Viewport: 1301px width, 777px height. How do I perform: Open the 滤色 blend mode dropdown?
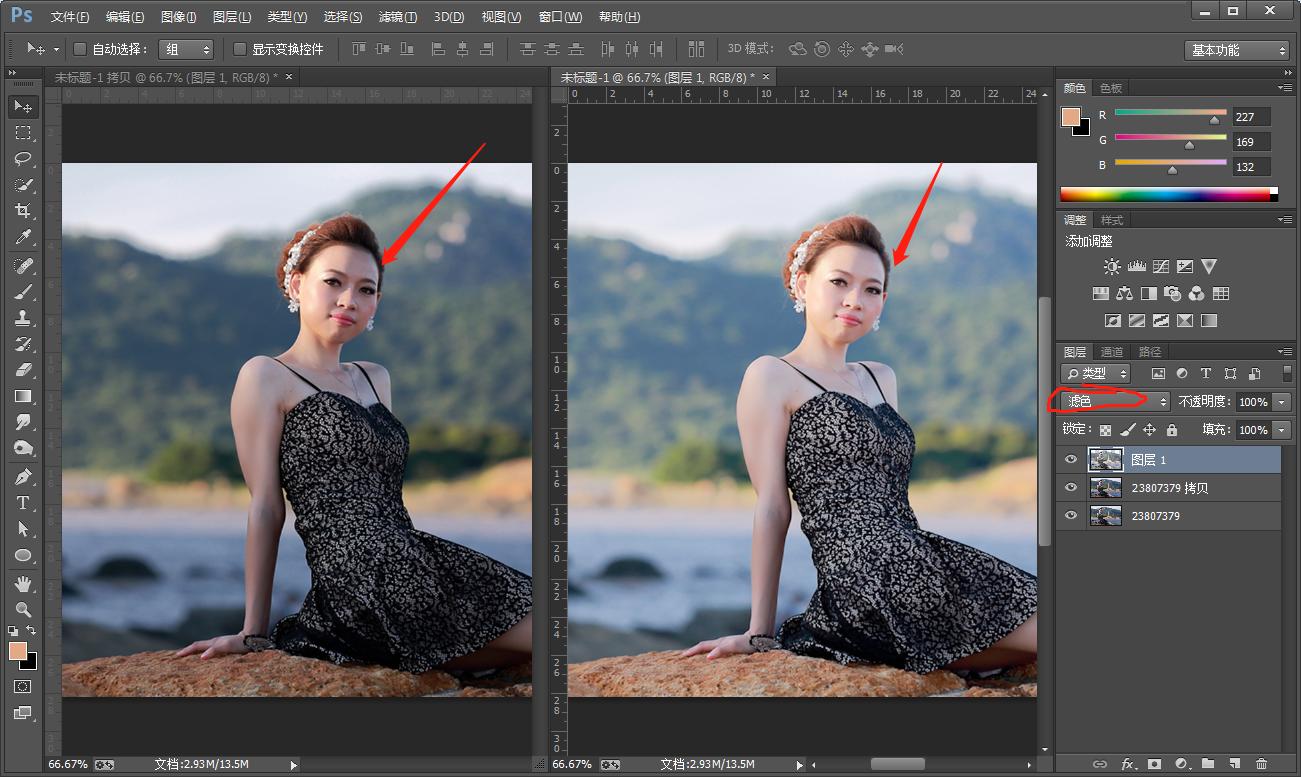tap(1114, 401)
